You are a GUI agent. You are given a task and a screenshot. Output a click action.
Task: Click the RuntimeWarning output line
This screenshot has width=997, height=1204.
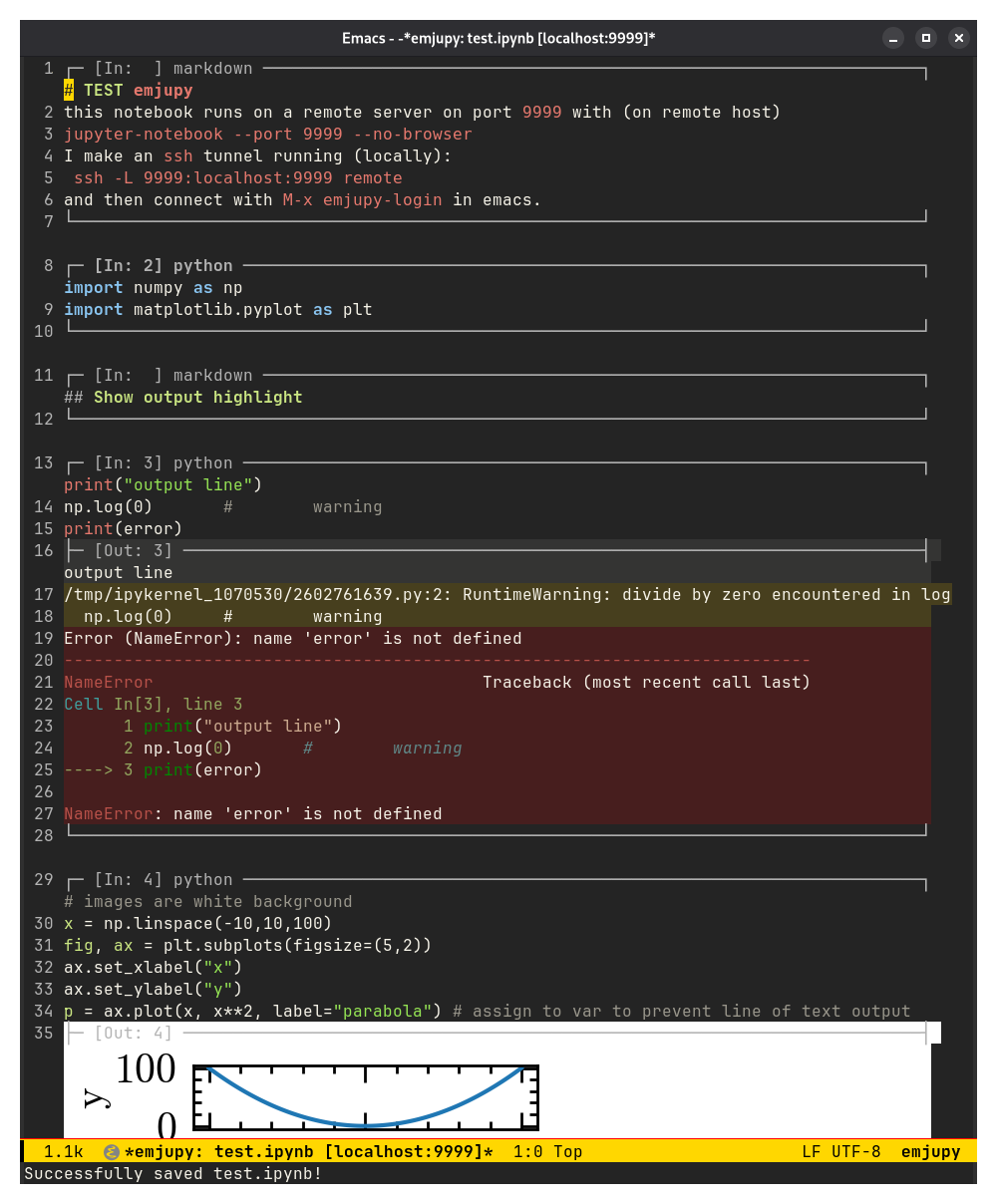[507, 595]
